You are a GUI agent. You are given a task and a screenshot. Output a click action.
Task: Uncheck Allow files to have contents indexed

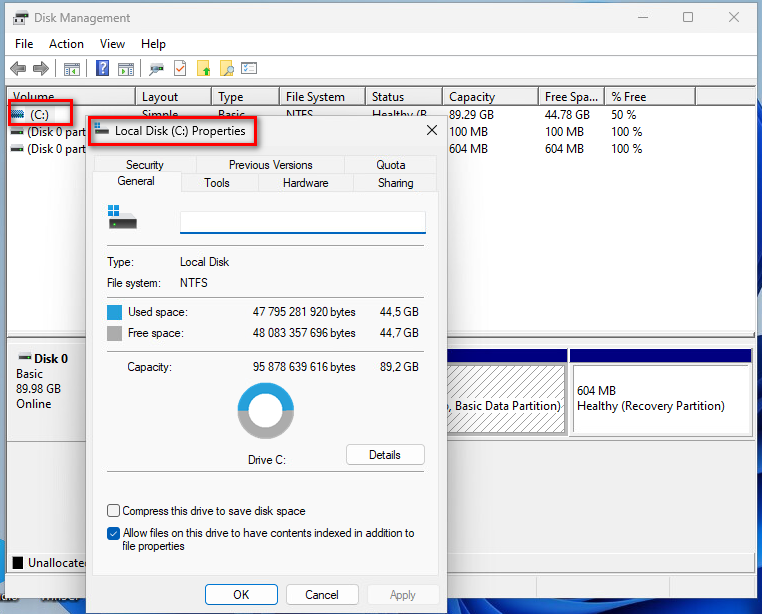coord(113,533)
